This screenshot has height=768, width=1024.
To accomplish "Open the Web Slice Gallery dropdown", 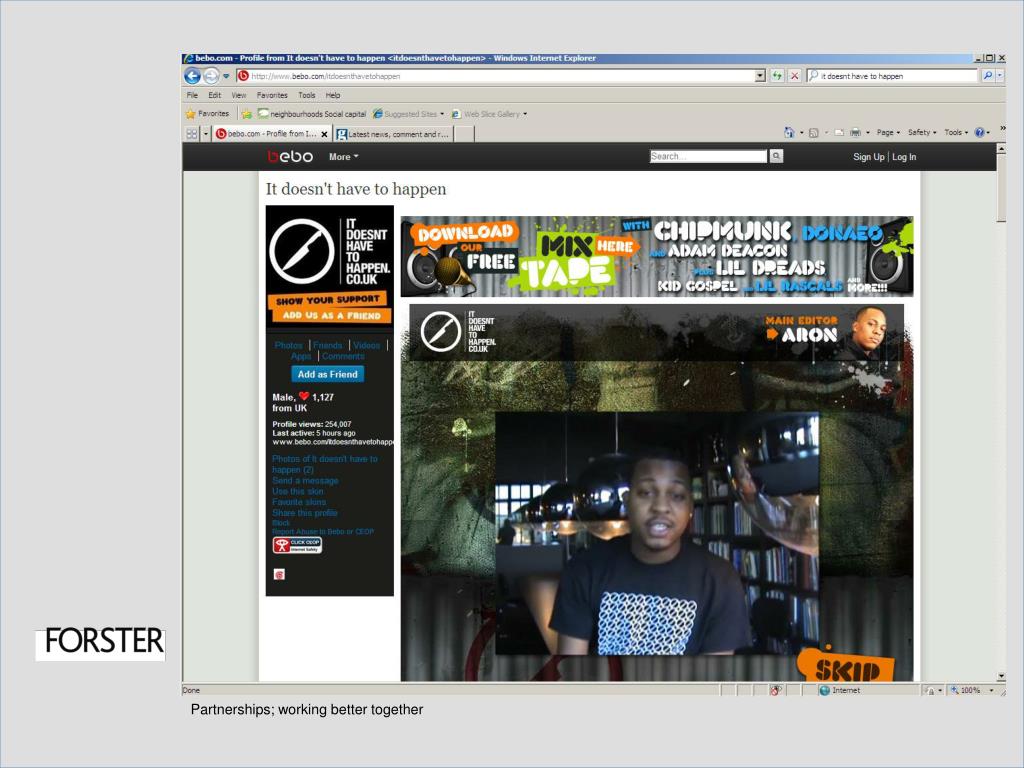I will 489,114.
